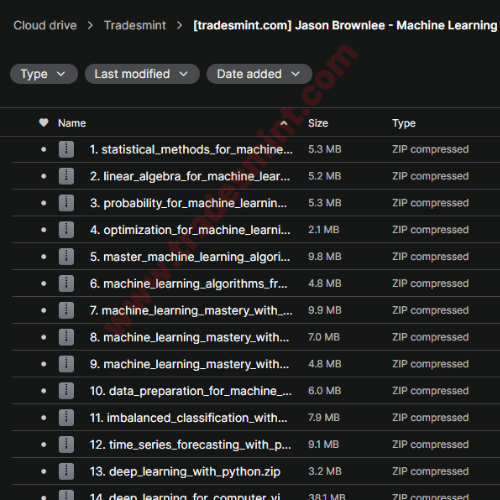Click favourite dot for 12. time_series_forecasting row
The width and height of the screenshot is (500, 500).
[x=44, y=444]
